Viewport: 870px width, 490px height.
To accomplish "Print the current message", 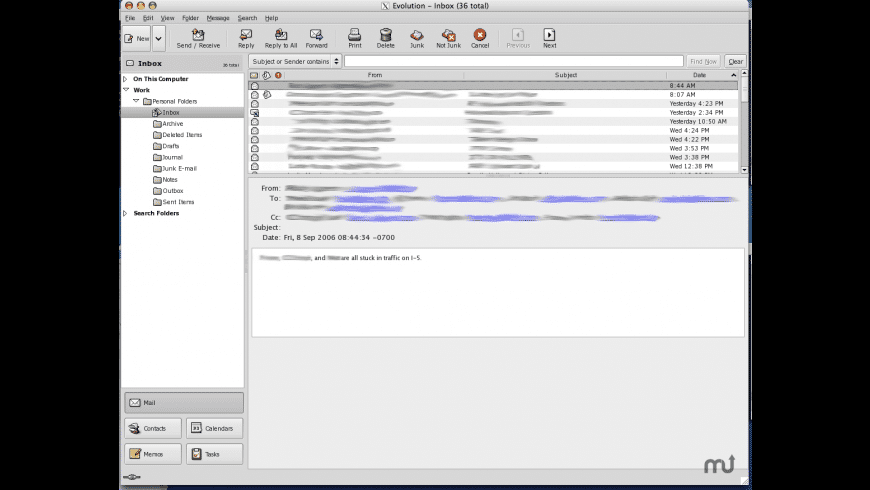I will (355, 38).
